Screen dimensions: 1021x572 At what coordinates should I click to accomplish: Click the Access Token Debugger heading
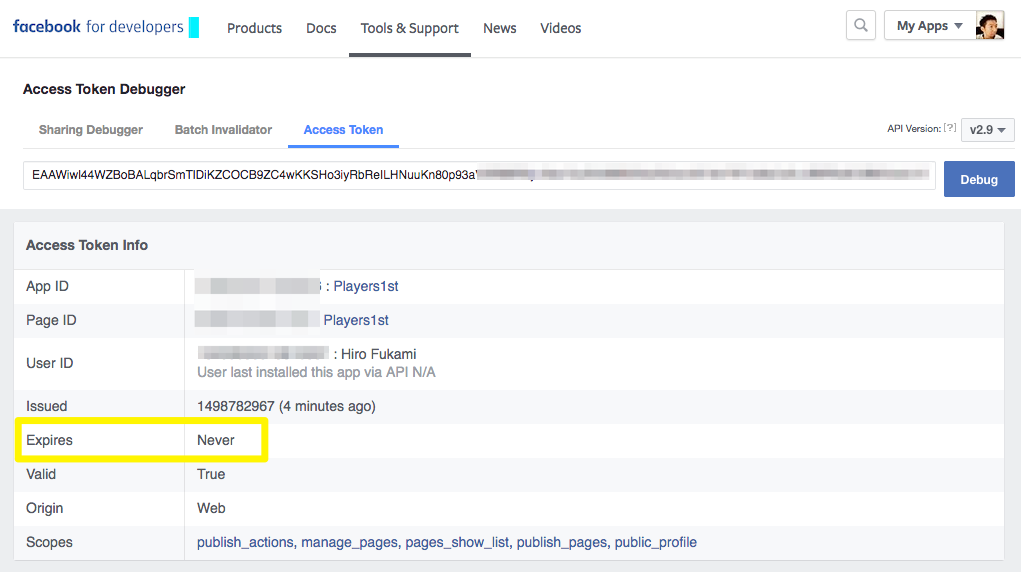click(104, 89)
